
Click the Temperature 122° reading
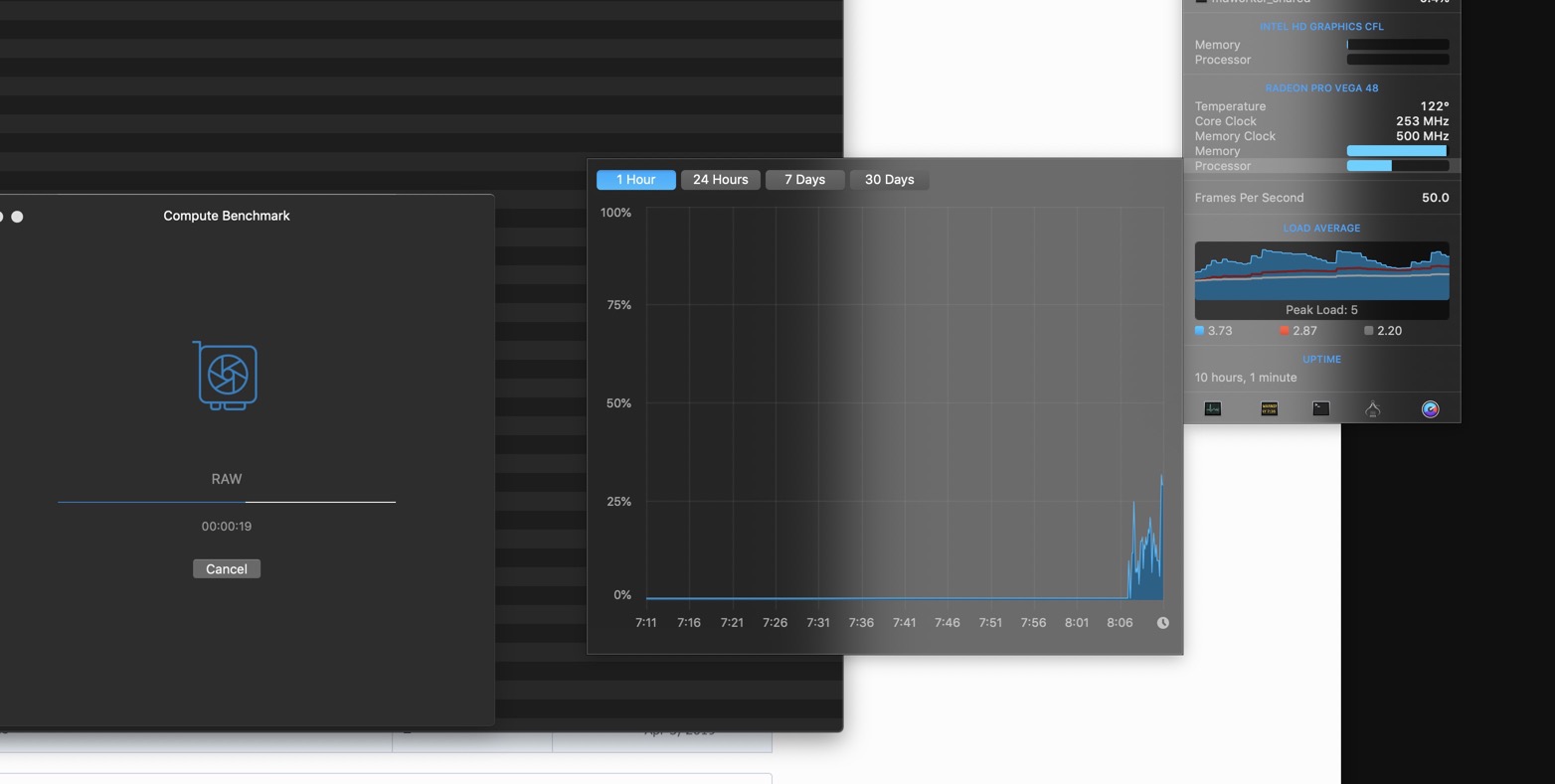[1434, 106]
